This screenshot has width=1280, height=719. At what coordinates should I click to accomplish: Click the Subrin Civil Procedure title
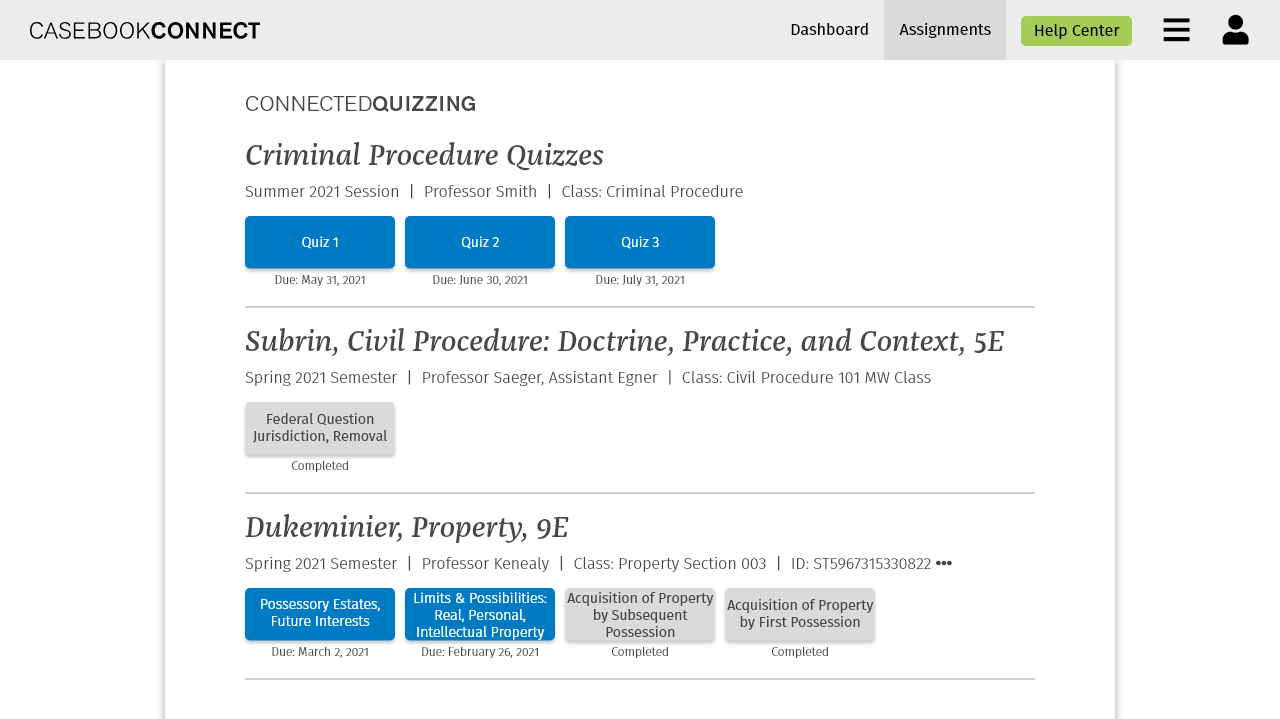point(624,342)
